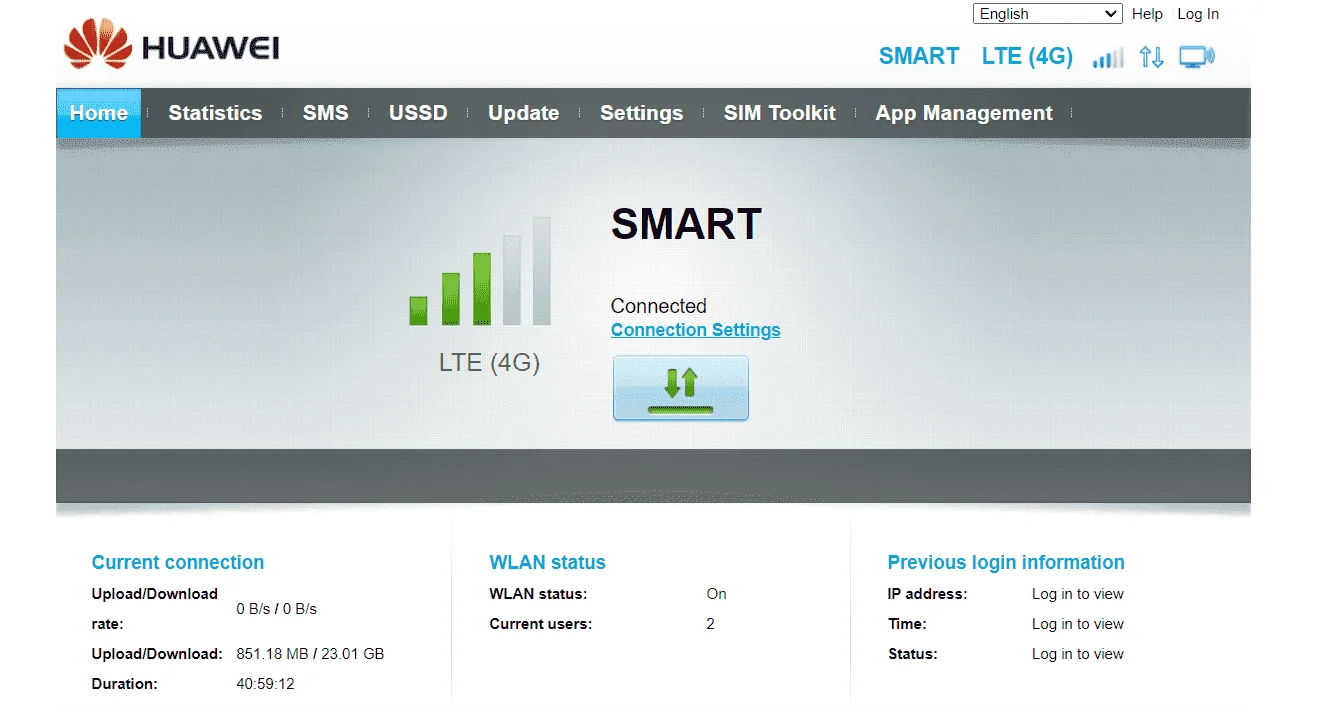Click the LTE (4G) label in header
Screen dimensions: 1327x712
click(1027, 56)
